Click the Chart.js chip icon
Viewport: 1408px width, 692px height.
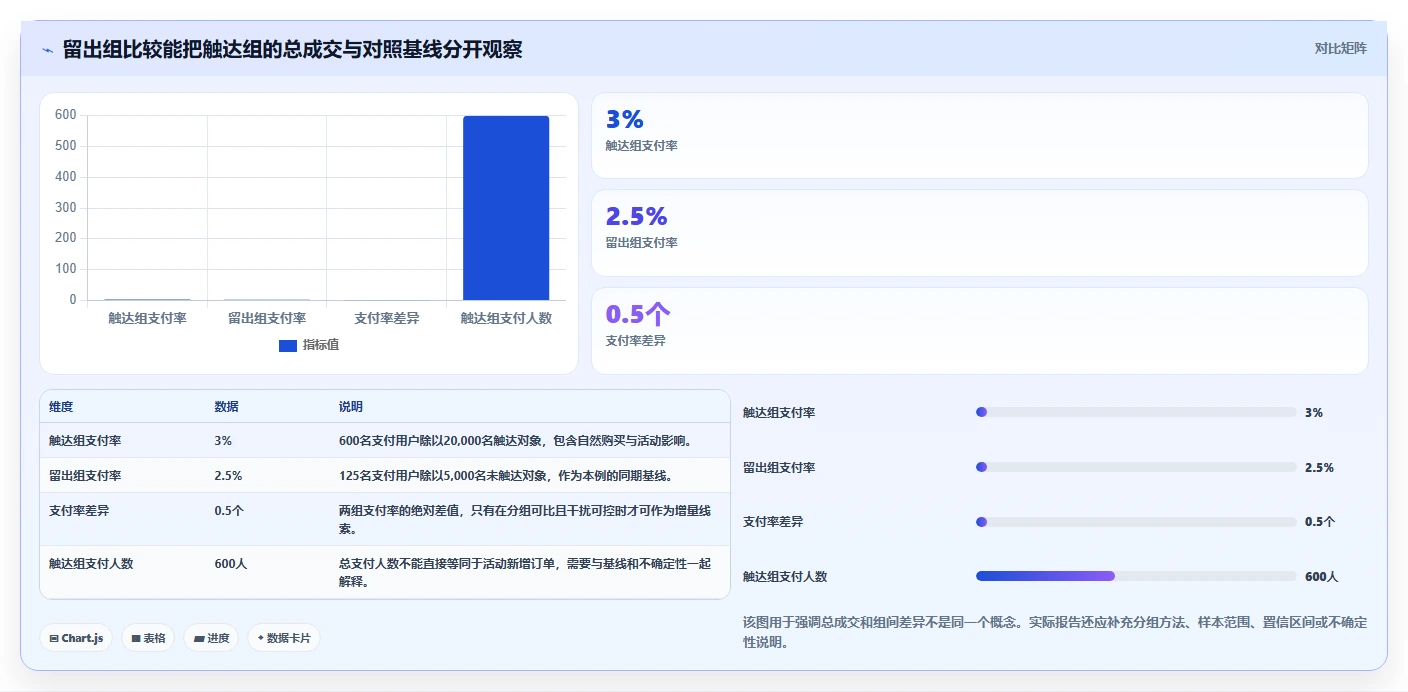[54, 638]
